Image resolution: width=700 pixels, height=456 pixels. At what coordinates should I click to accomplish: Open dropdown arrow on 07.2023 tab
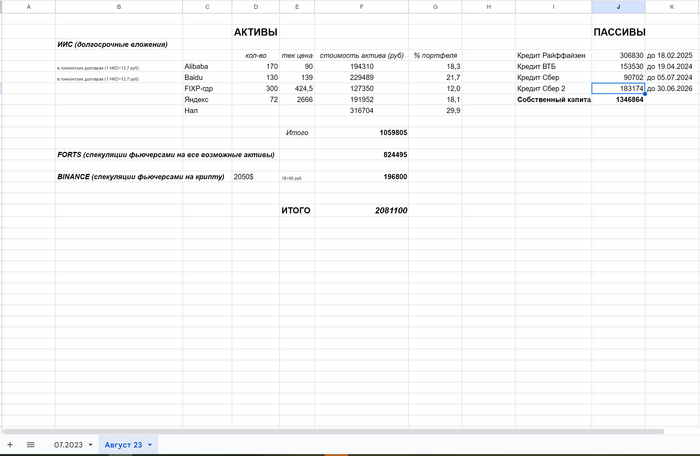[x=91, y=445]
